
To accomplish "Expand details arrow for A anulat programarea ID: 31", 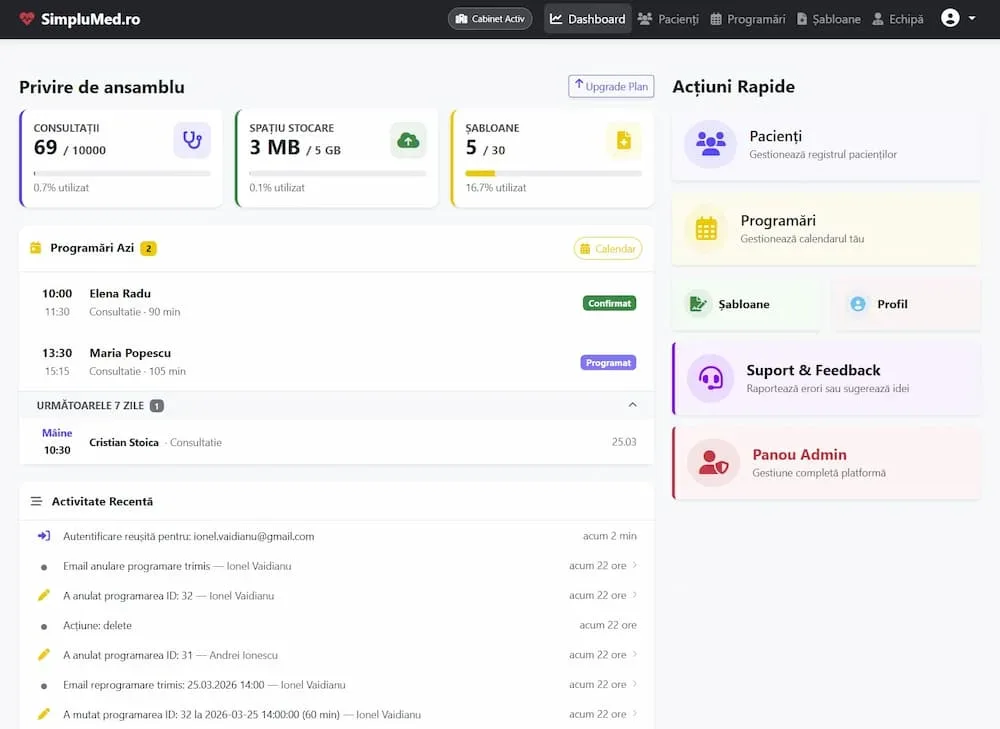I will (635, 654).
